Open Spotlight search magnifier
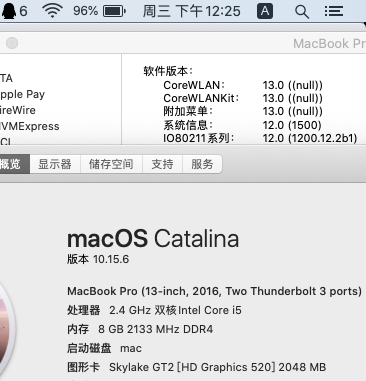This screenshot has width=366, height=381. (x=302, y=11)
